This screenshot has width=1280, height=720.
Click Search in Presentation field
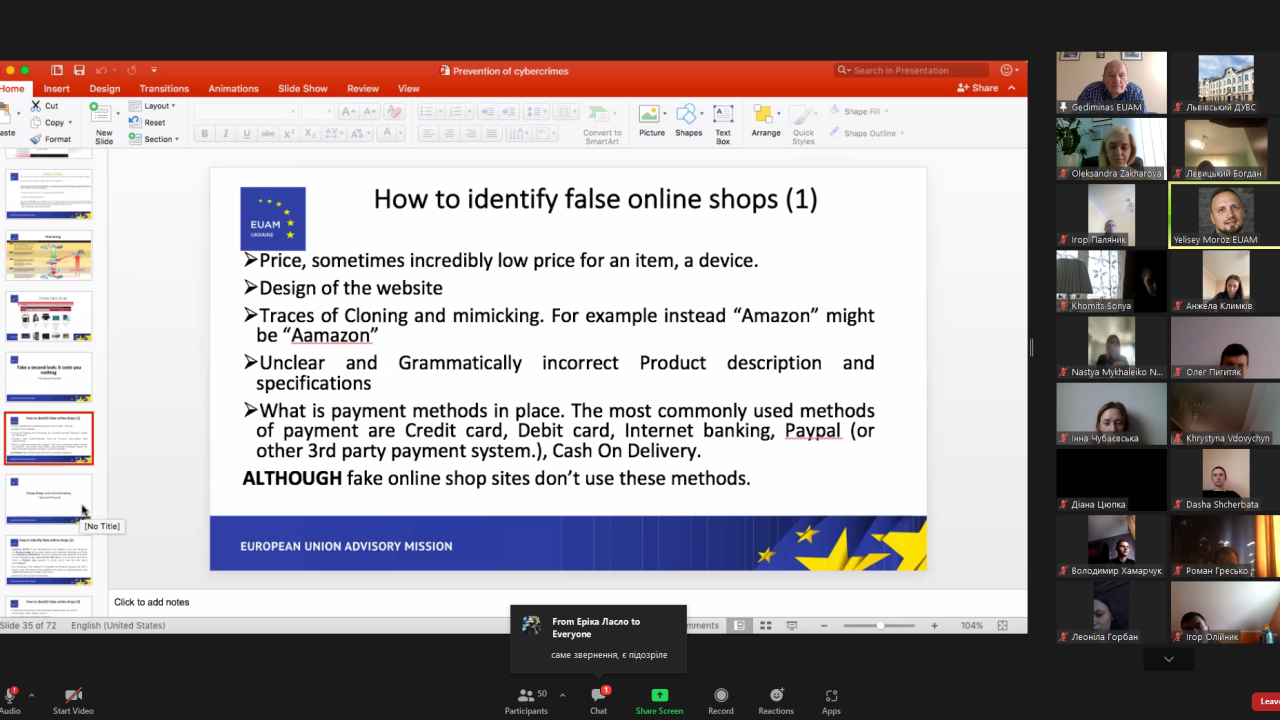(x=911, y=70)
